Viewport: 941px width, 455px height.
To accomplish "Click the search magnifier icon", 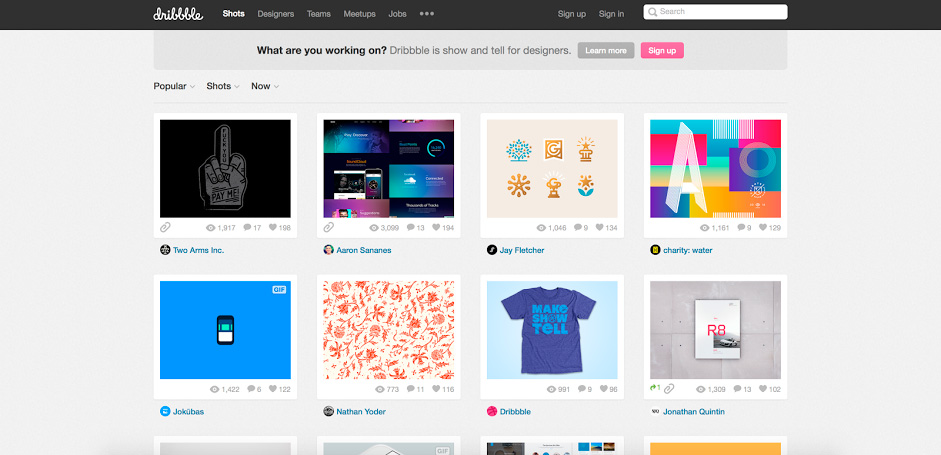I will click(652, 11).
